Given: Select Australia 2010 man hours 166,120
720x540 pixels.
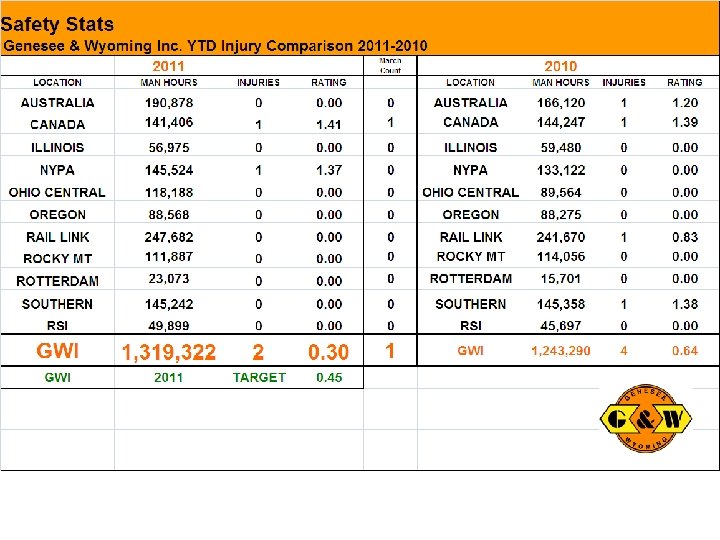Looking at the screenshot, I should (561, 103).
